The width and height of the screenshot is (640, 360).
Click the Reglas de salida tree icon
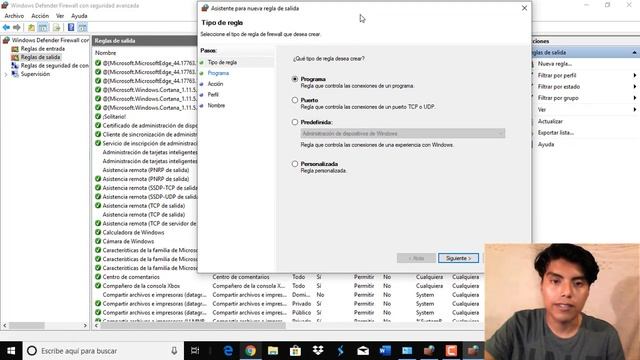(15, 57)
